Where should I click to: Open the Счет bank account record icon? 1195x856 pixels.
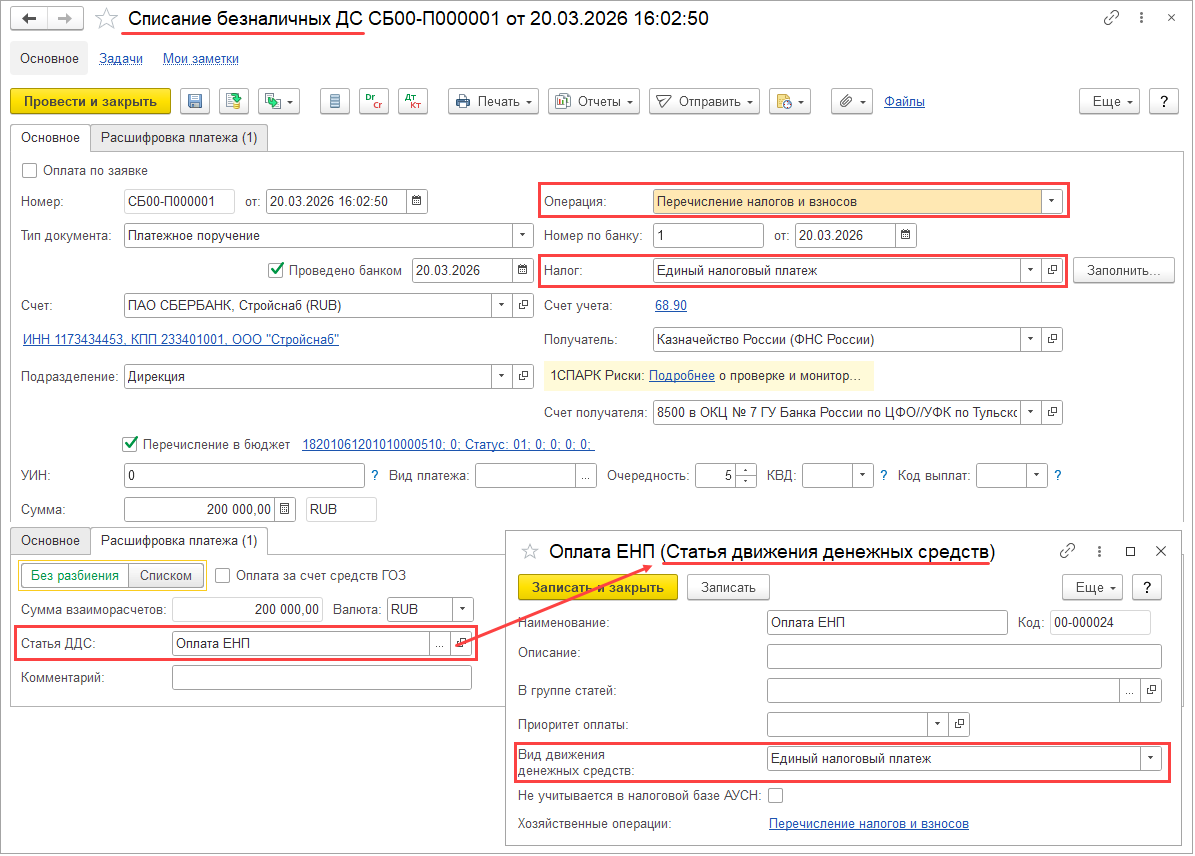[524, 305]
